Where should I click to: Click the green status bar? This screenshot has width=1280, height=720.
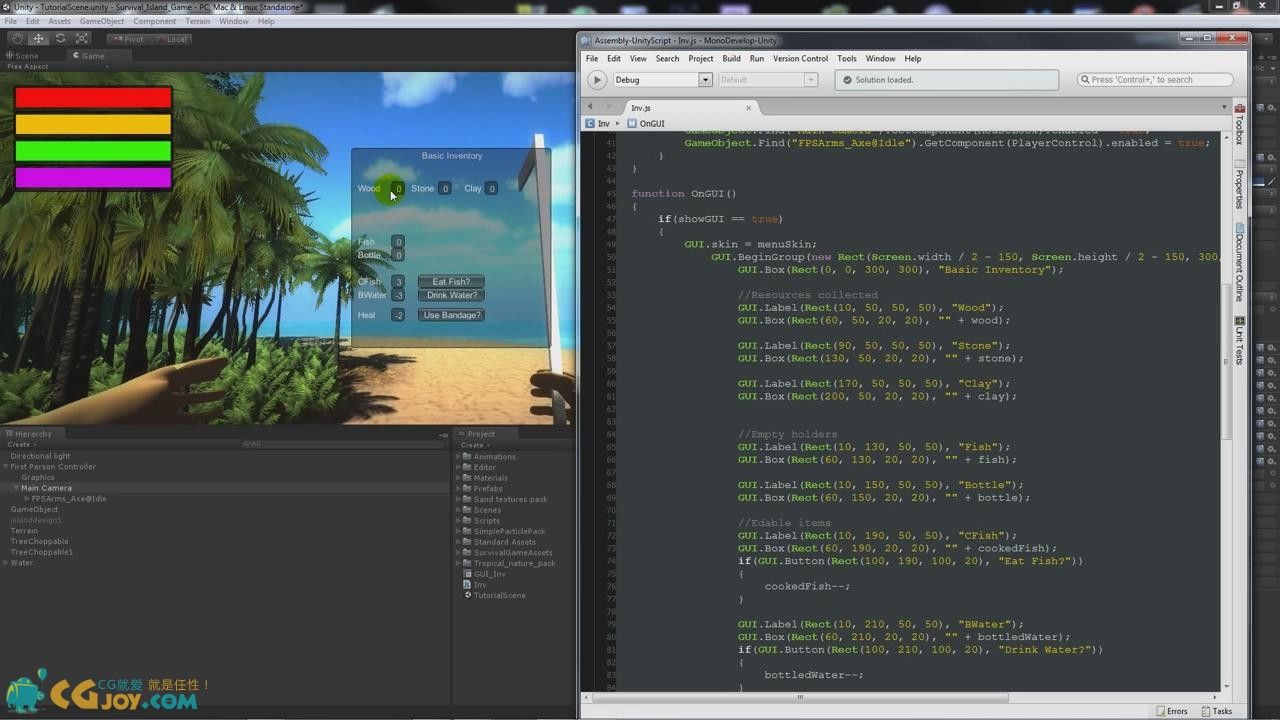pos(93,151)
